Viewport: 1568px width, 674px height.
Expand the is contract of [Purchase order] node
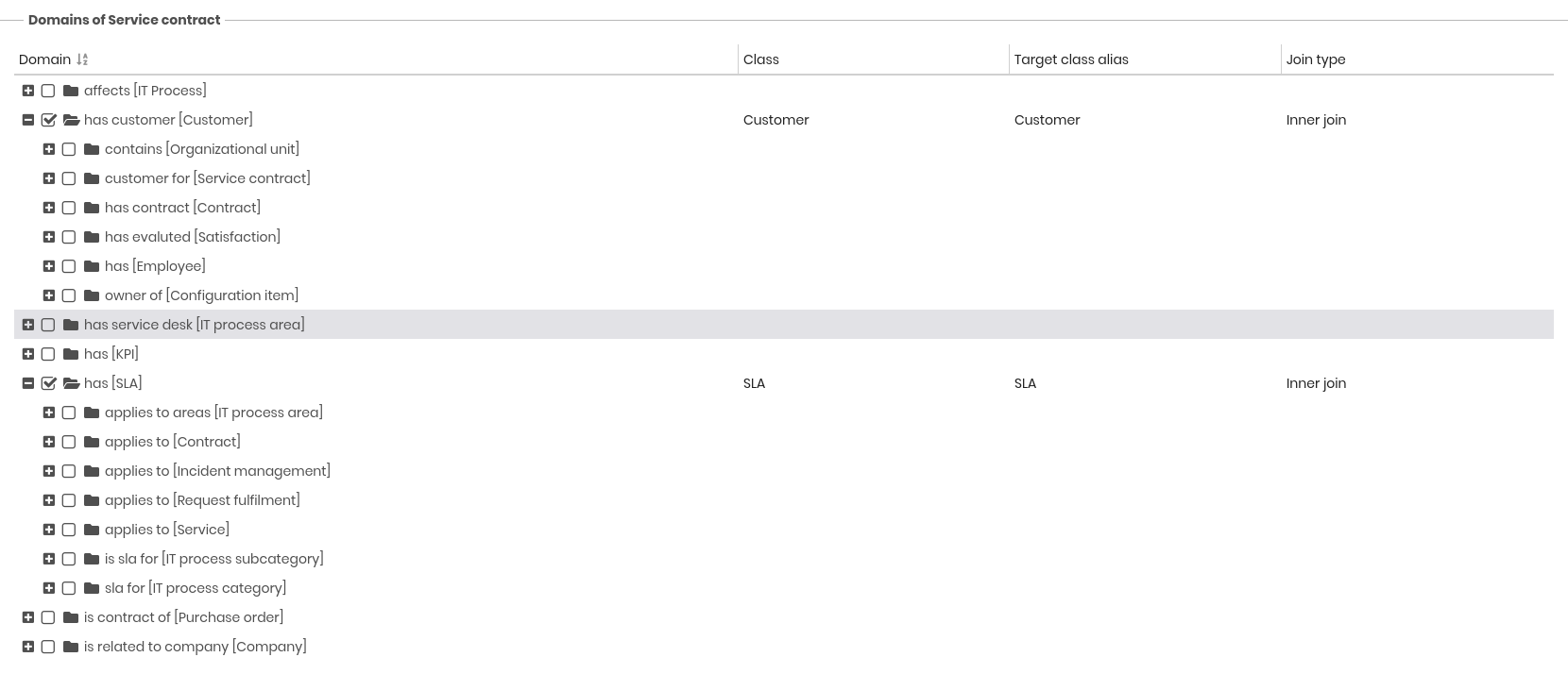[28, 617]
